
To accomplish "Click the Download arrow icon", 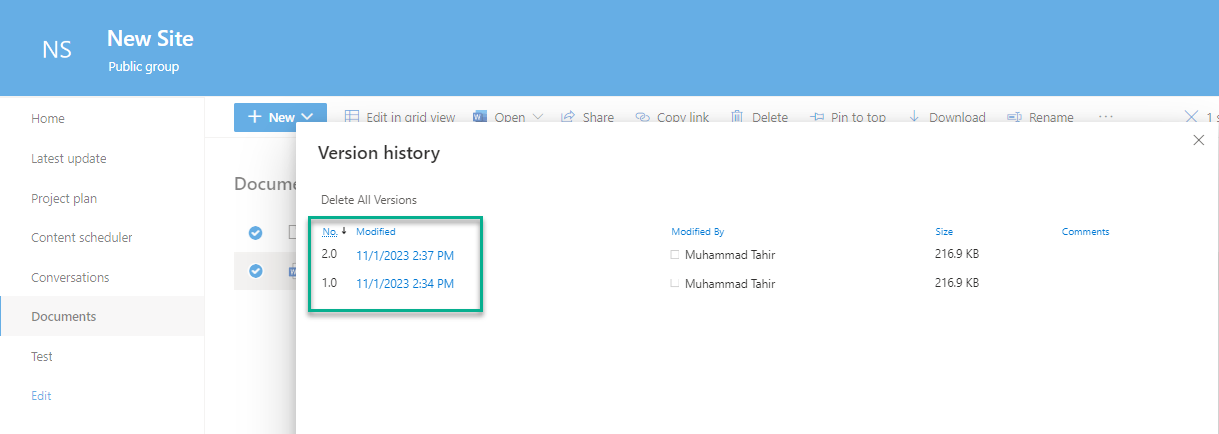I will pyautogui.click(x=914, y=117).
